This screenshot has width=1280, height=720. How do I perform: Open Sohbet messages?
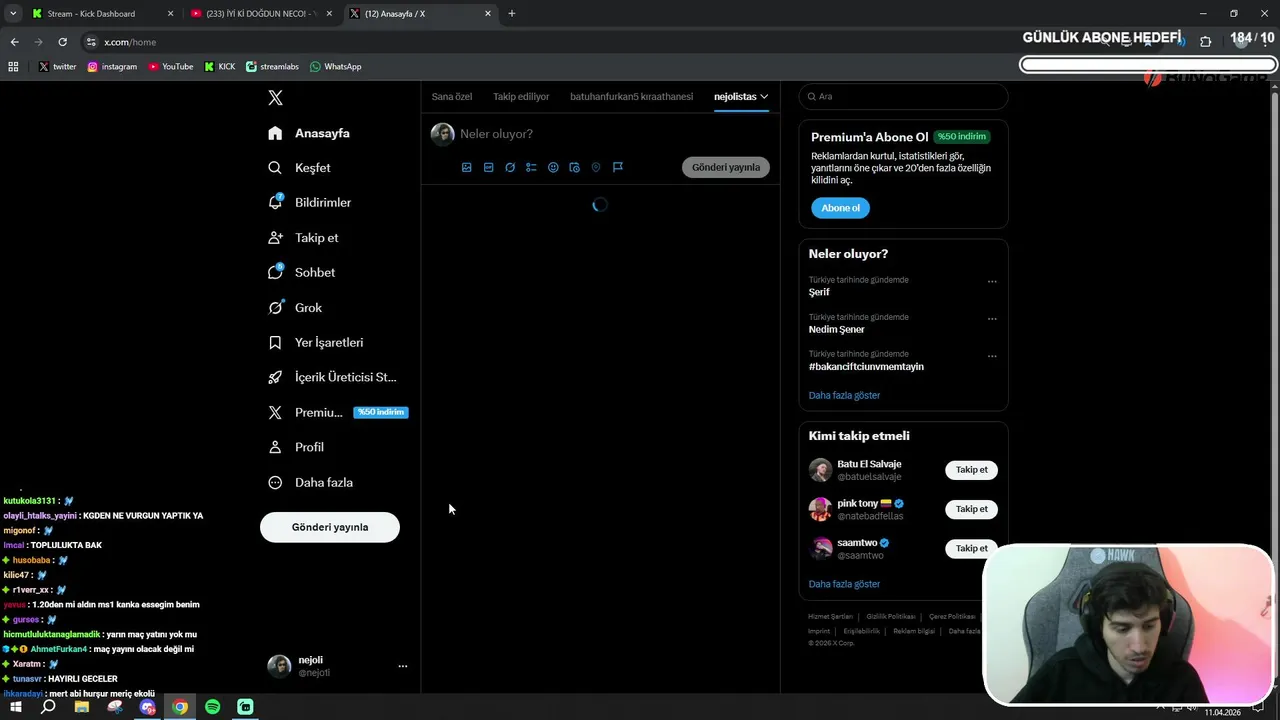pyautogui.click(x=301, y=272)
